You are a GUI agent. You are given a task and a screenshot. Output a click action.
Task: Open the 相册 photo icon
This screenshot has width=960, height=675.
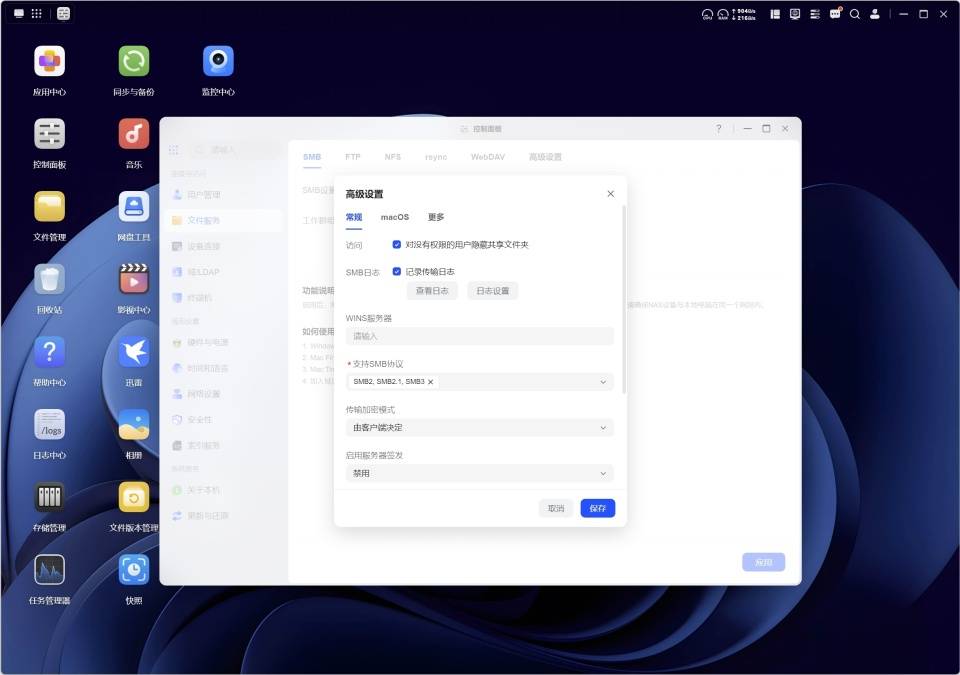click(x=134, y=424)
